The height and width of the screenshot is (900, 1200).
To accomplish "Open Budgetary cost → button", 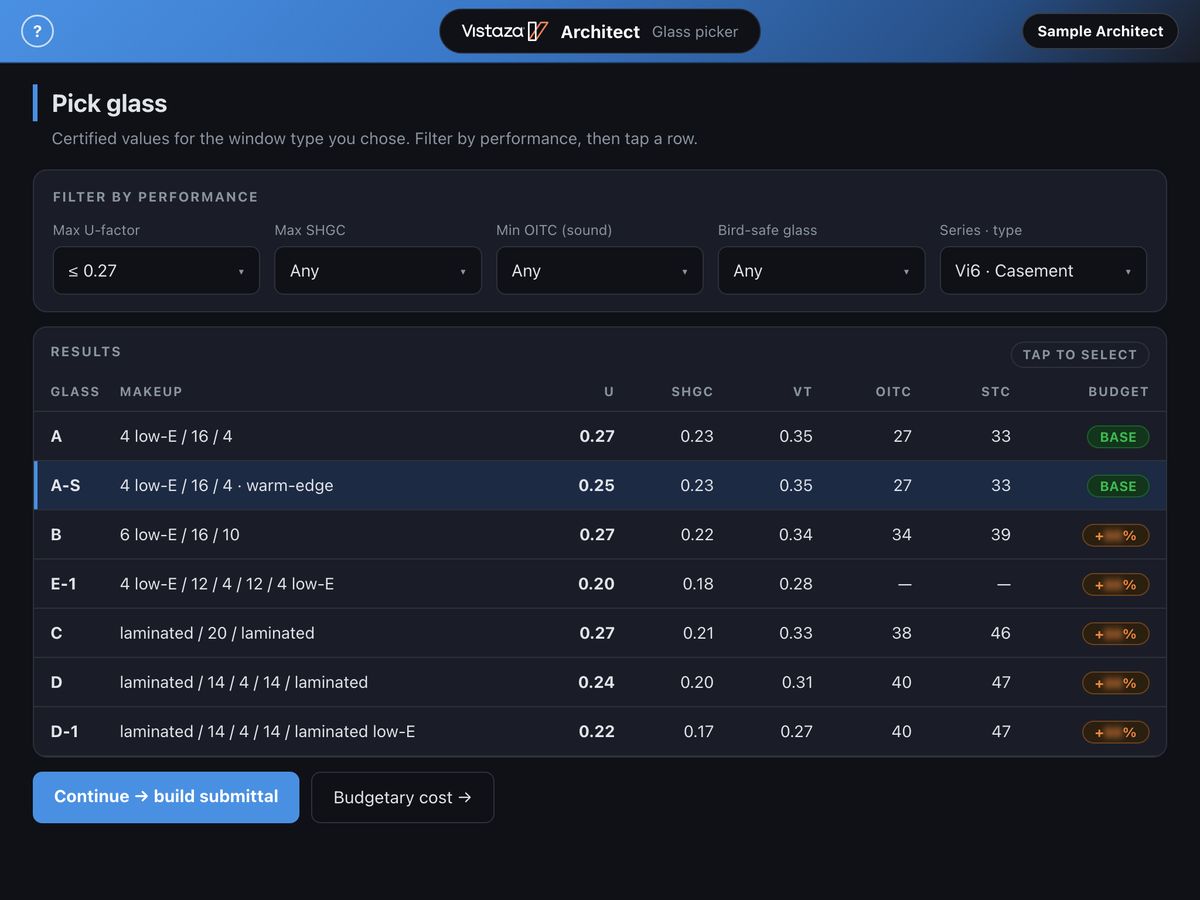I will tap(402, 797).
